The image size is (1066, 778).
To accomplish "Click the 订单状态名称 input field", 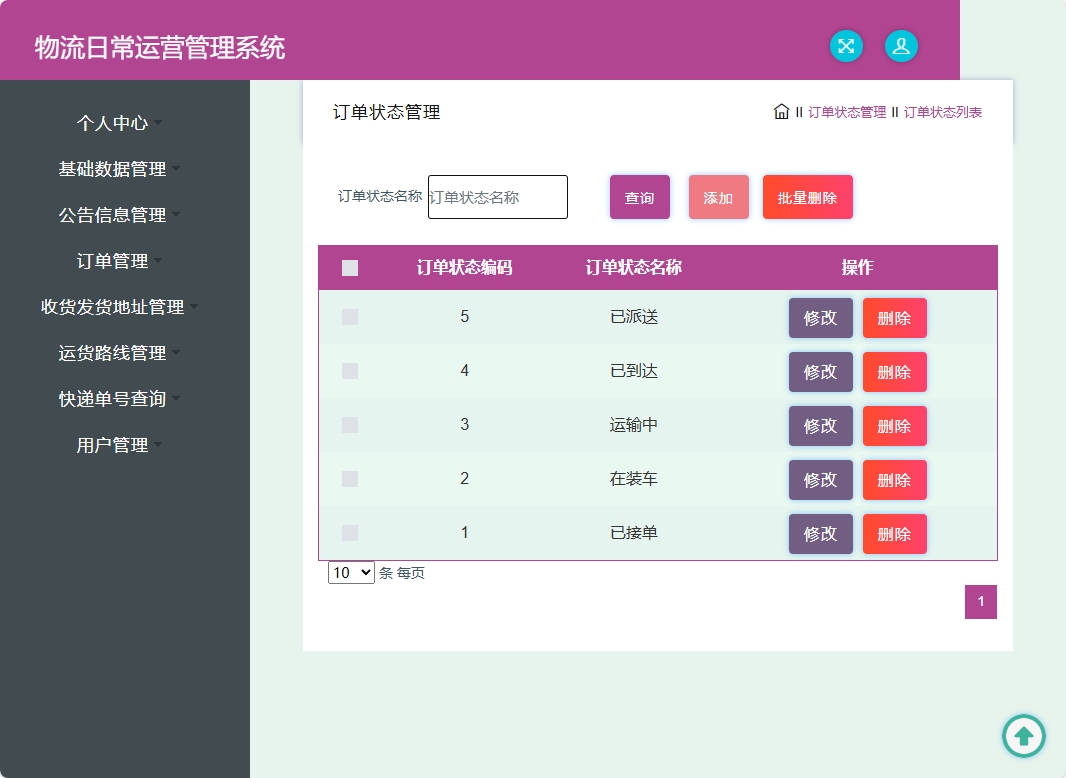I will (497, 197).
